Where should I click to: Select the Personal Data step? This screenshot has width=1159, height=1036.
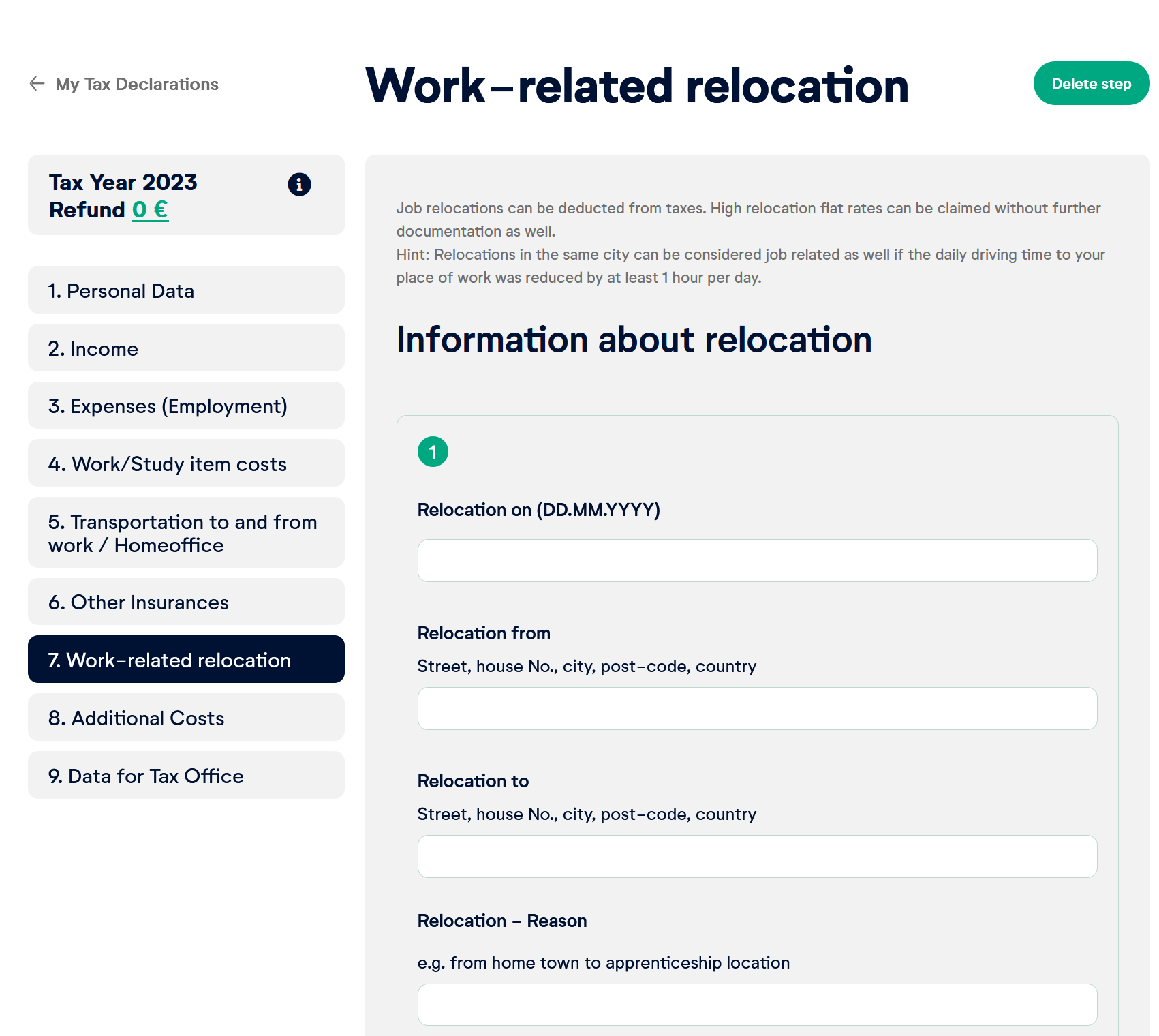click(185, 290)
